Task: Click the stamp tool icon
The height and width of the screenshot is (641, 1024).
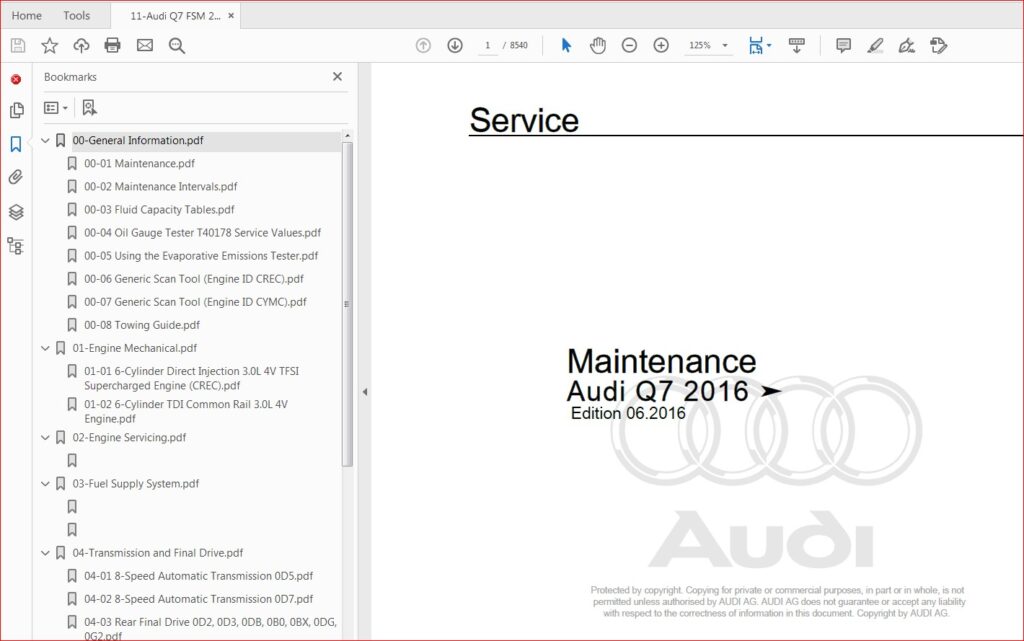Action: (x=938, y=45)
